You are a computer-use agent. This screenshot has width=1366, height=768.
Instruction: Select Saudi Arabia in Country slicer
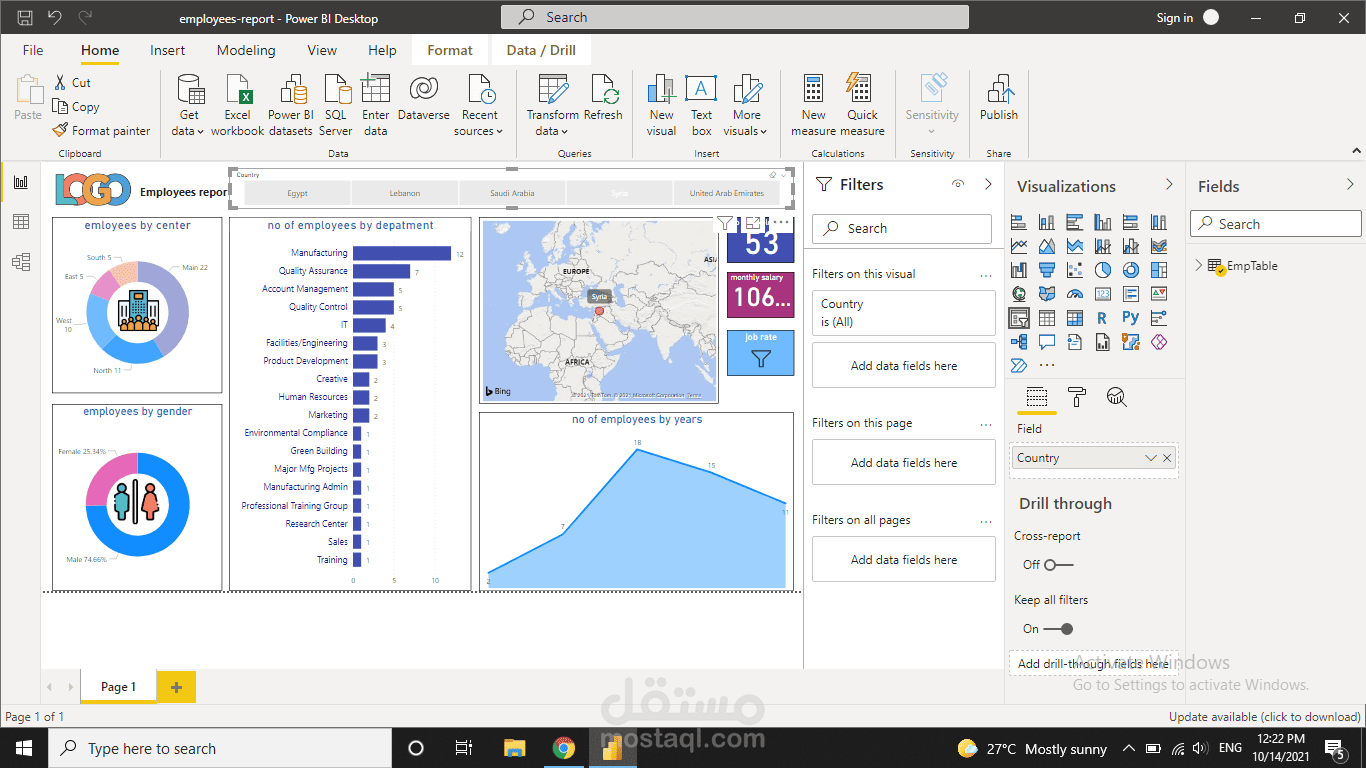(x=512, y=193)
